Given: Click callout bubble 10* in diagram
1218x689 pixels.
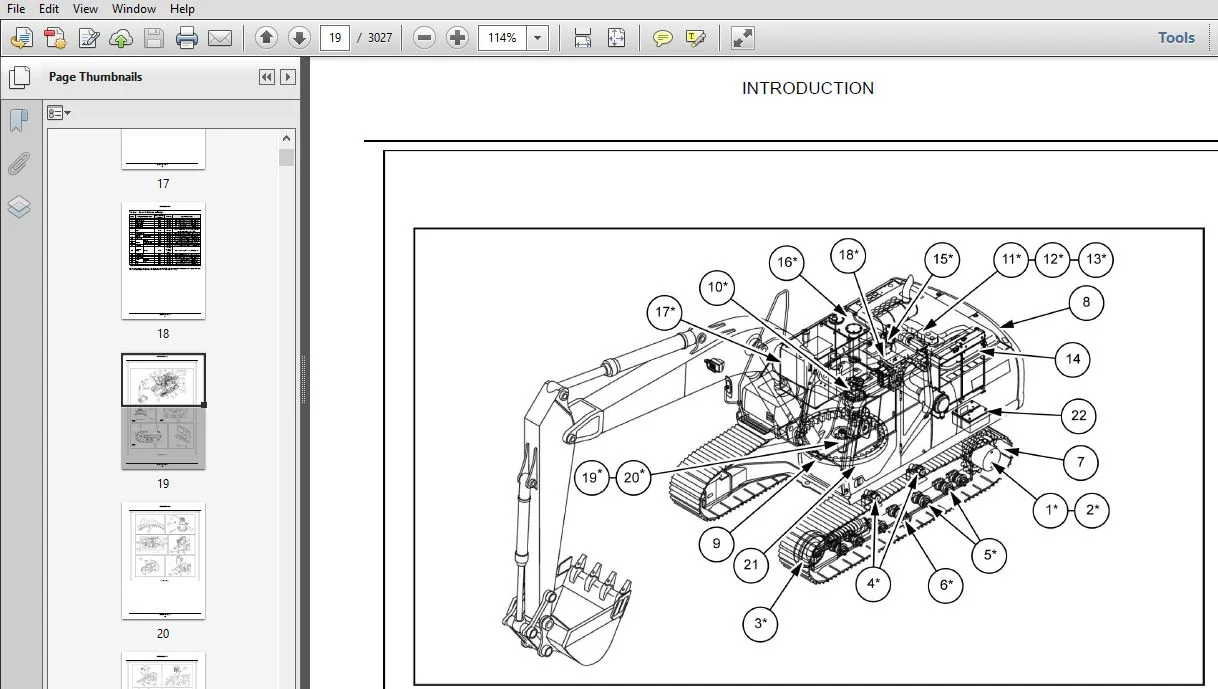Looking at the screenshot, I should pos(717,289).
